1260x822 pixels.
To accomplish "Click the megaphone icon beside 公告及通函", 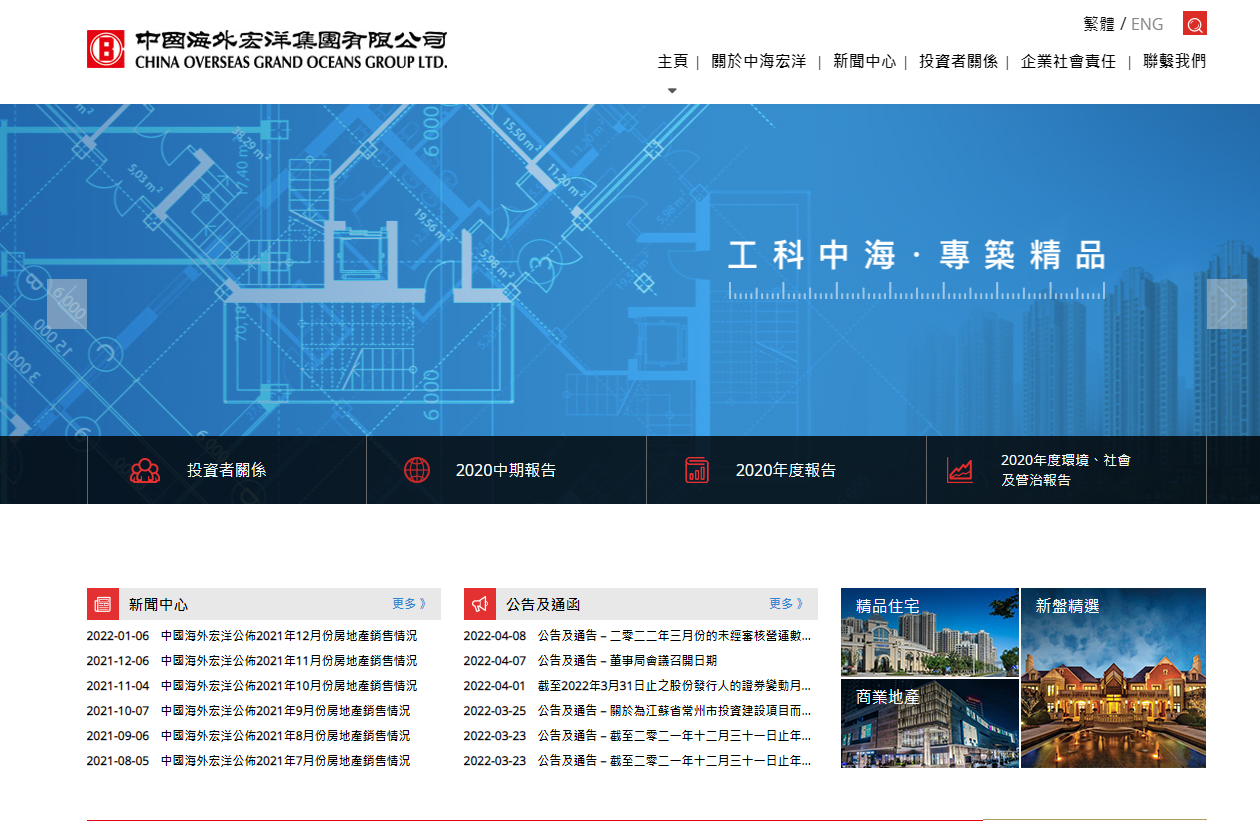I will pos(479,603).
